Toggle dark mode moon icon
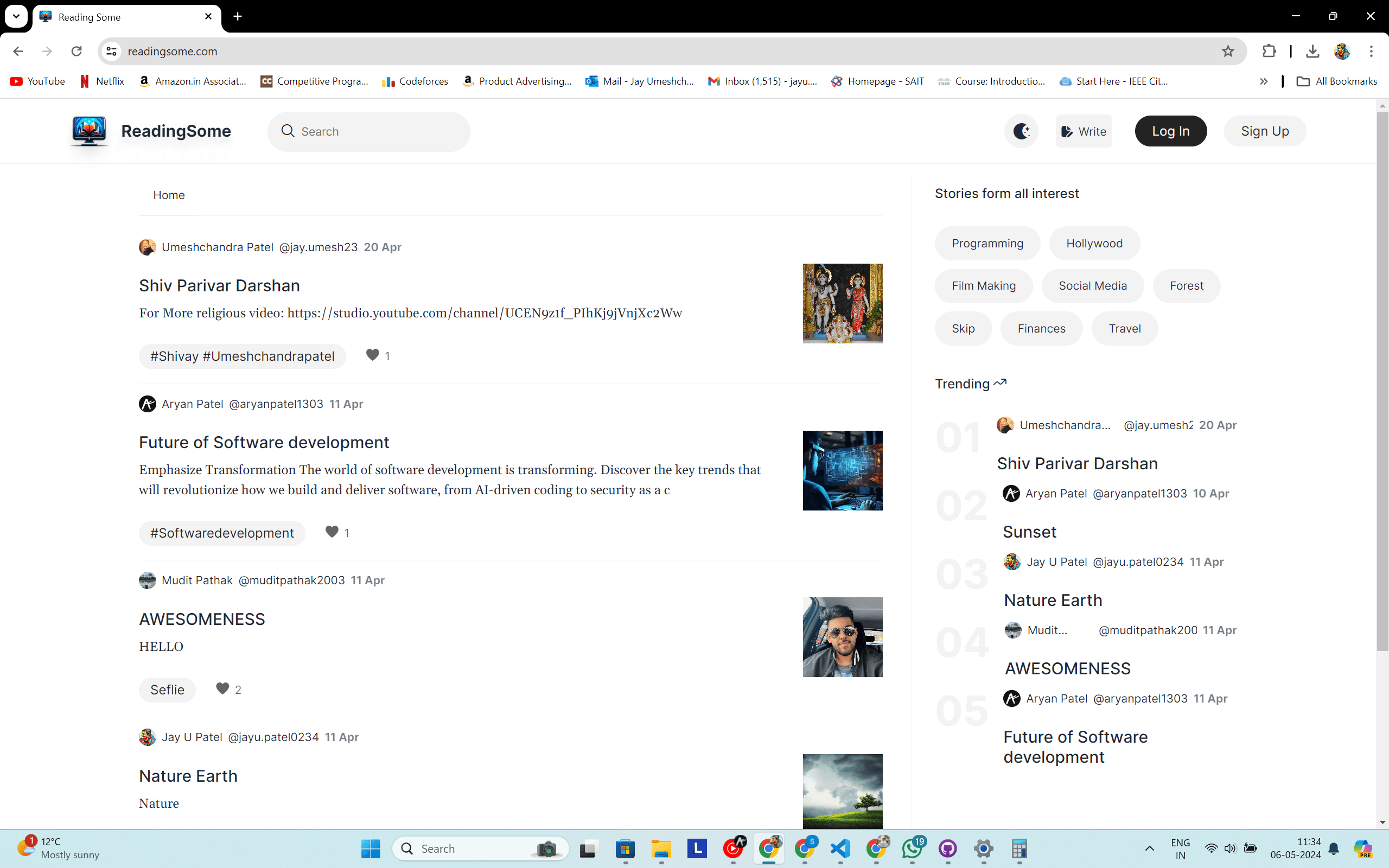Viewport: 1389px width, 868px height. (1021, 131)
